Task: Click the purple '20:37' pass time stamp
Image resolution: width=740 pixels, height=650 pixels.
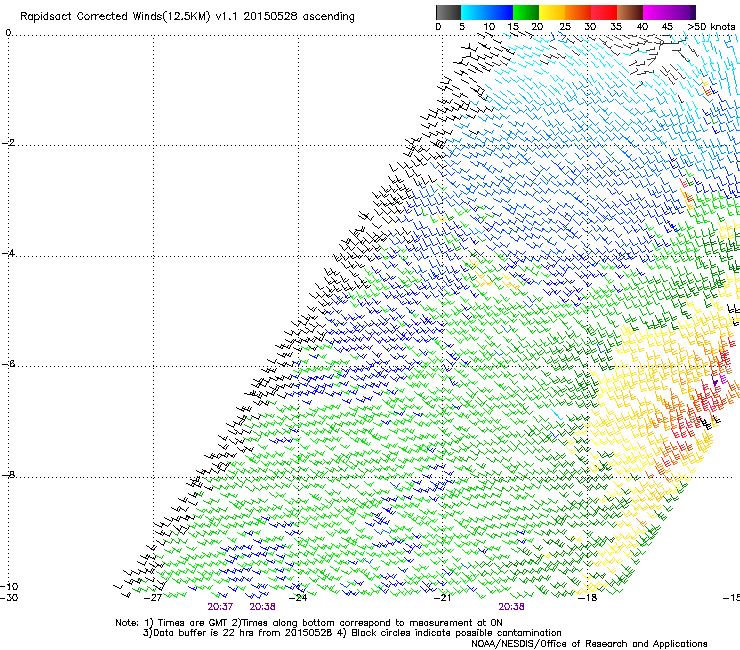Action: 220,607
